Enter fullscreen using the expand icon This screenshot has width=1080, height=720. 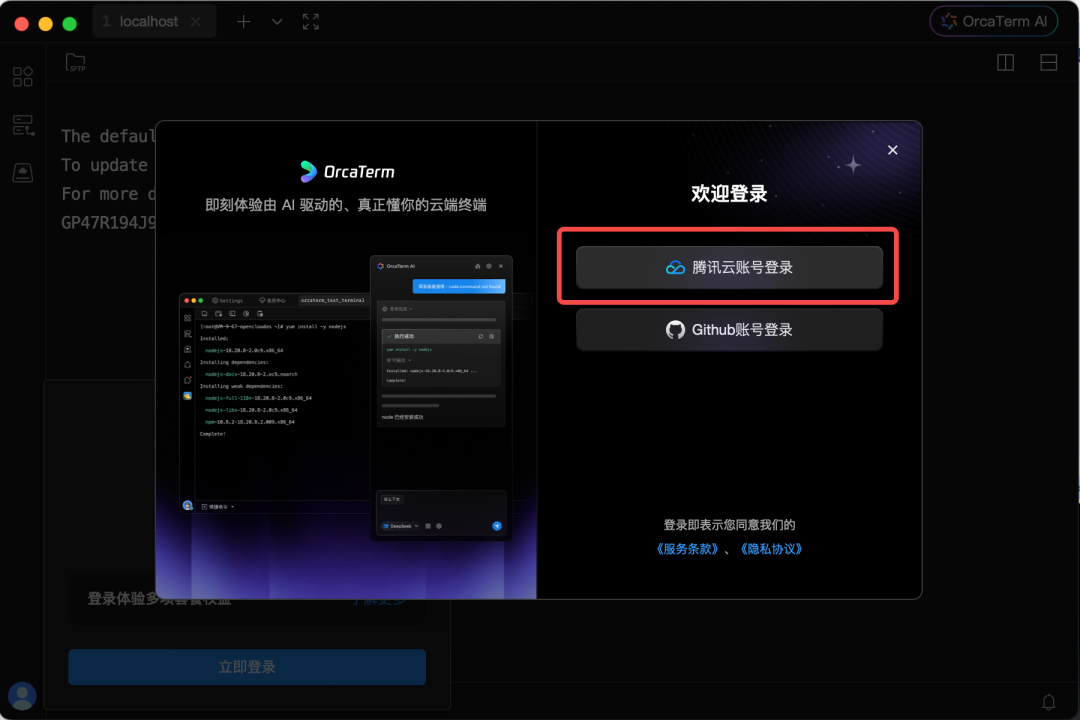pos(310,21)
